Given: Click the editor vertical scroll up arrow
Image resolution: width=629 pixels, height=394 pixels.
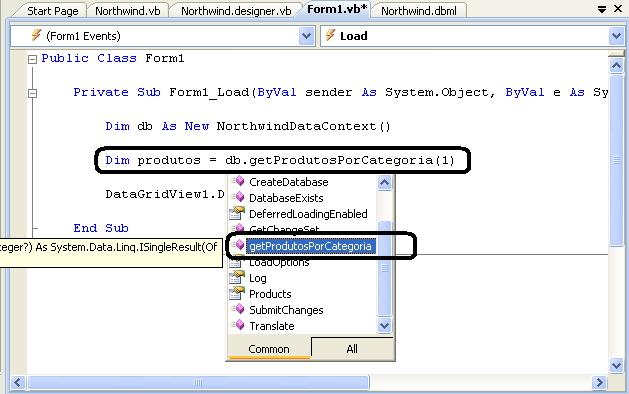Looking at the screenshot, I should [x=617, y=65].
